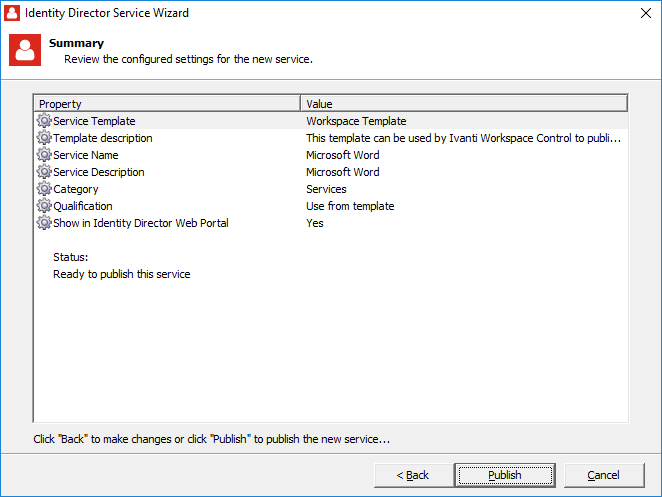The image size is (662, 497).
Task: Close the wizard window
Action: (639, 13)
